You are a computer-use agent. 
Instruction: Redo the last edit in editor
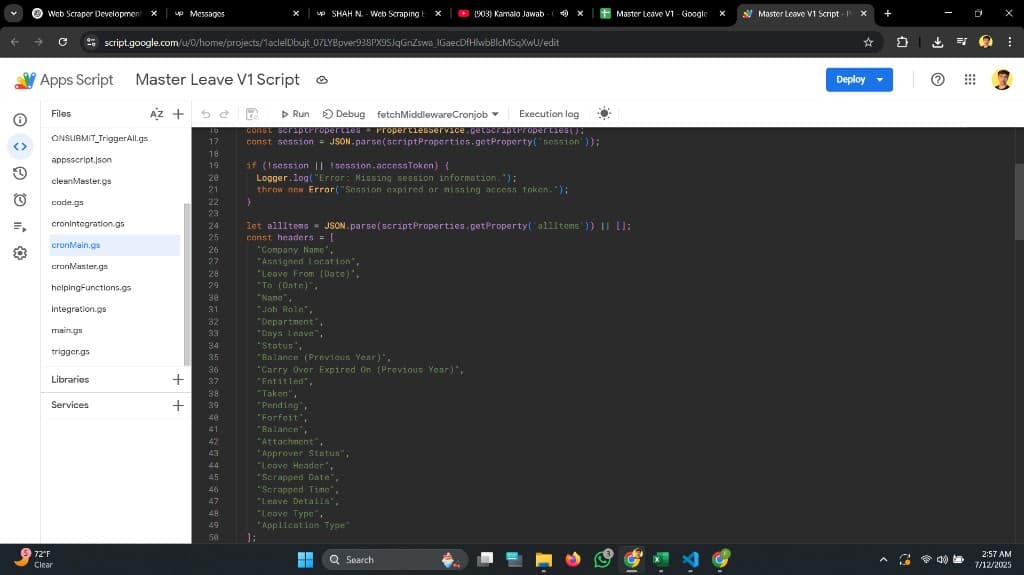click(224, 114)
